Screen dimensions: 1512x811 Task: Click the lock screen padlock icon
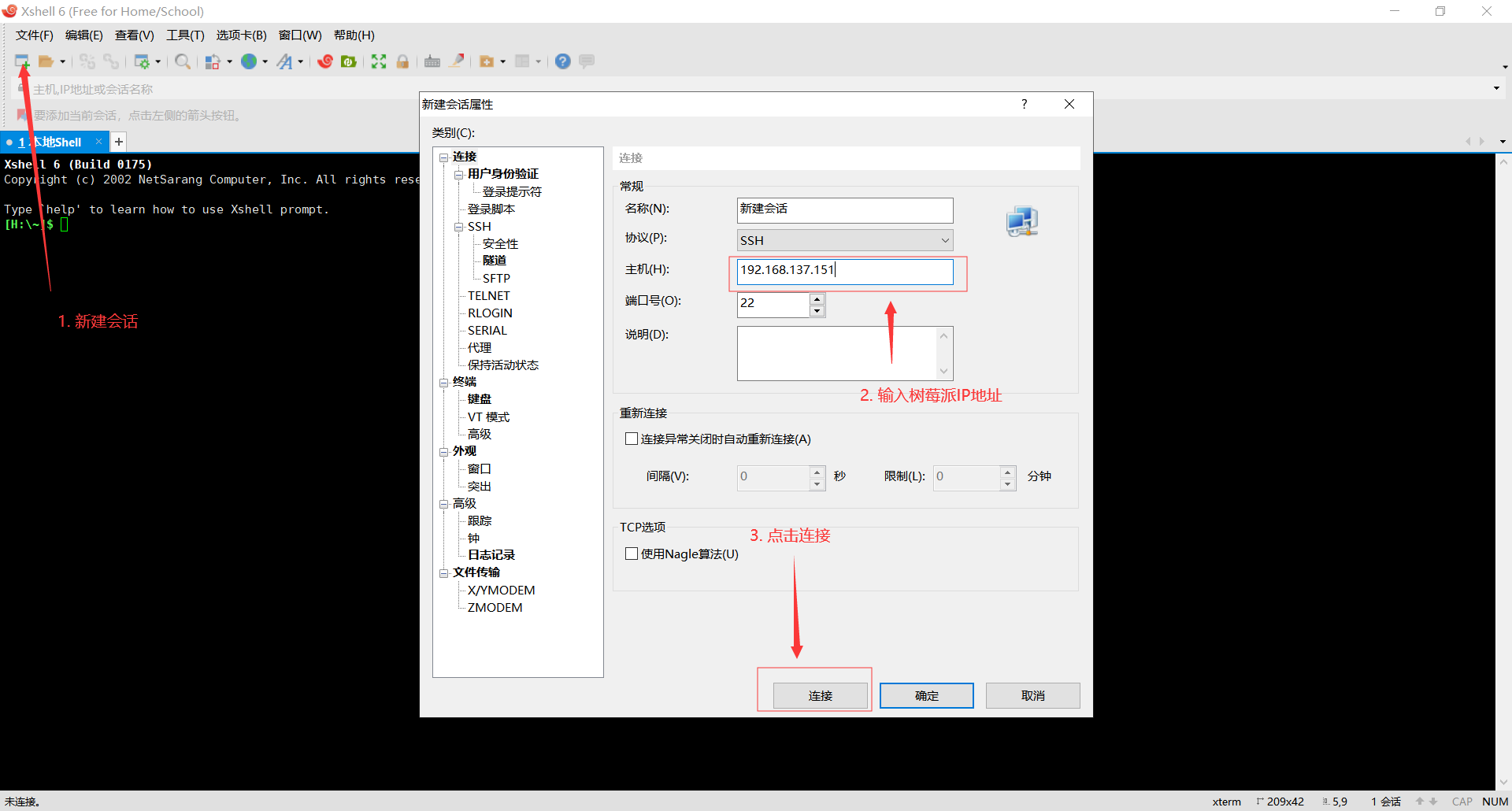pos(402,61)
